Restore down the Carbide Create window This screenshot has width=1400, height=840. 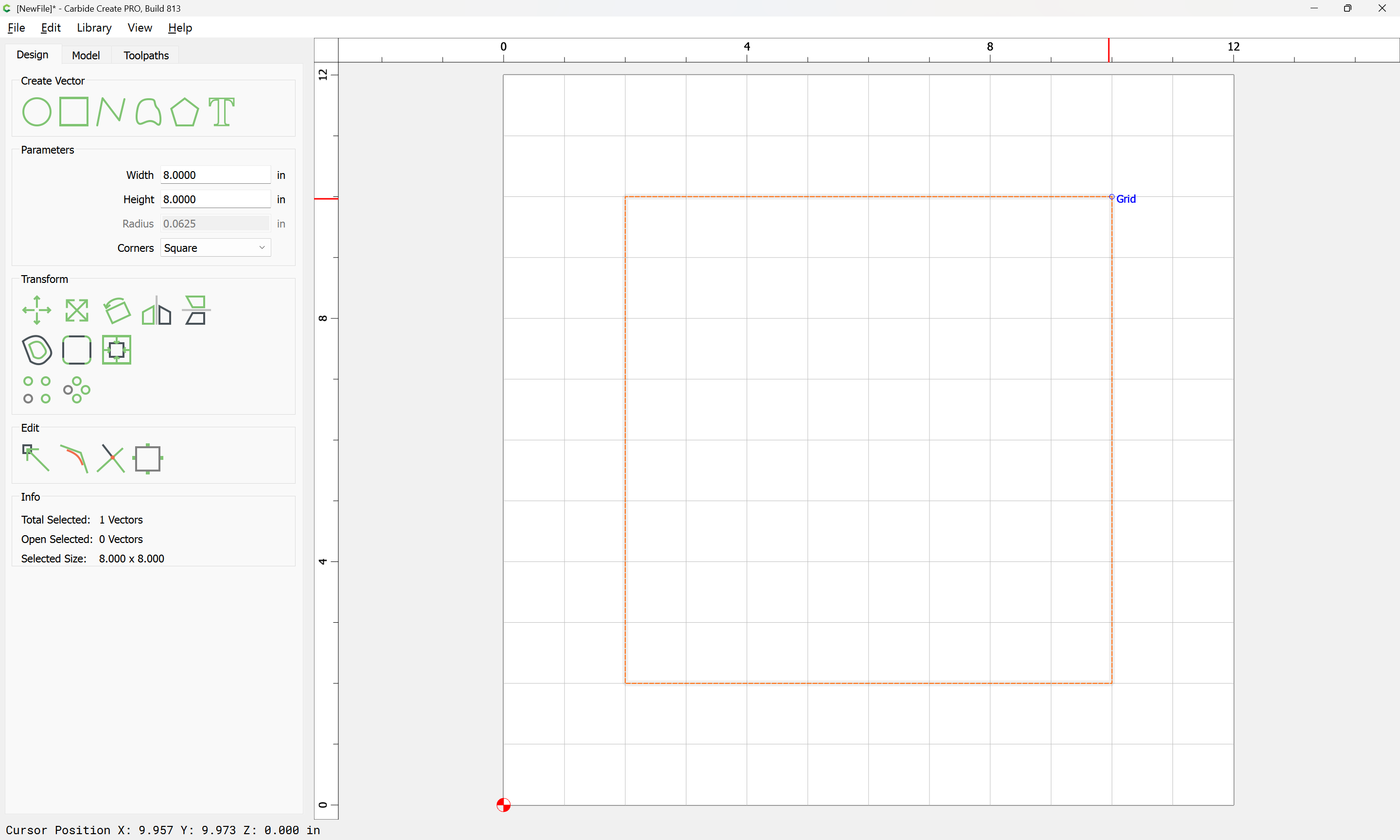[1347, 8]
